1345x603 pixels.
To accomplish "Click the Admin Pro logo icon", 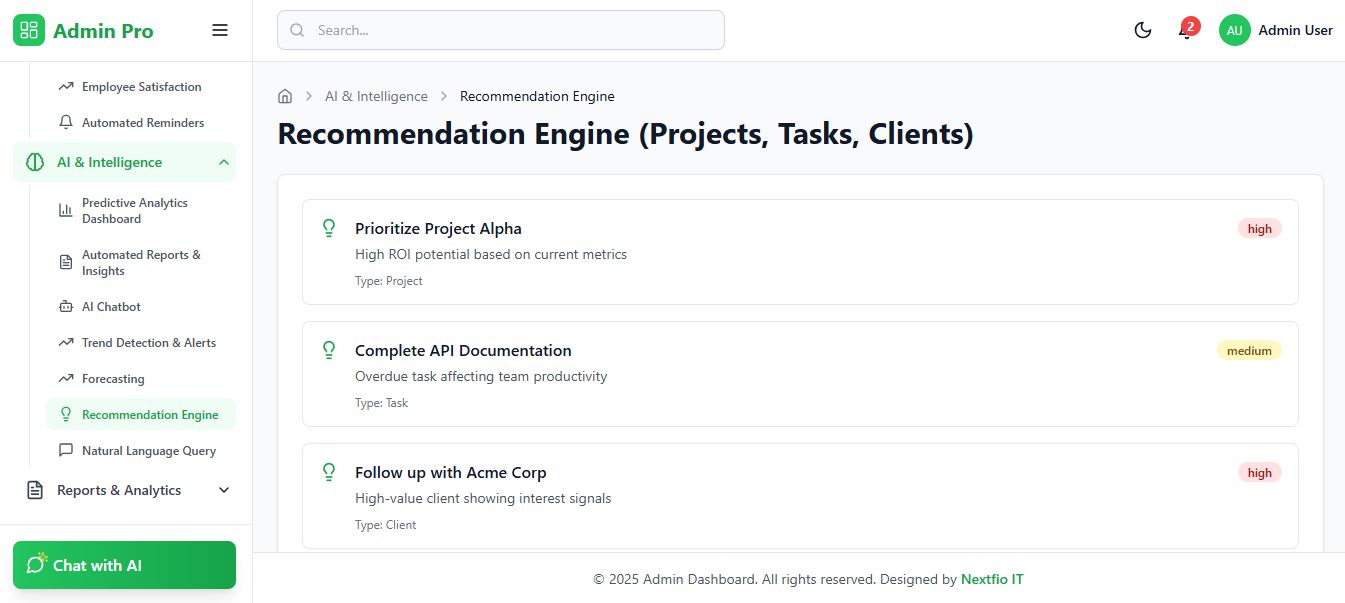I will [x=29, y=30].
